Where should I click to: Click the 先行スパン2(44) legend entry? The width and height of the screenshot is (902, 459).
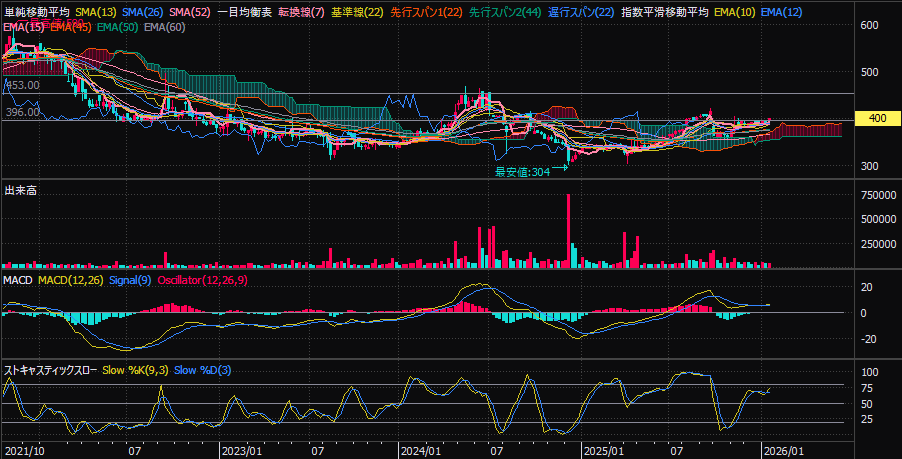pos(505,12)
